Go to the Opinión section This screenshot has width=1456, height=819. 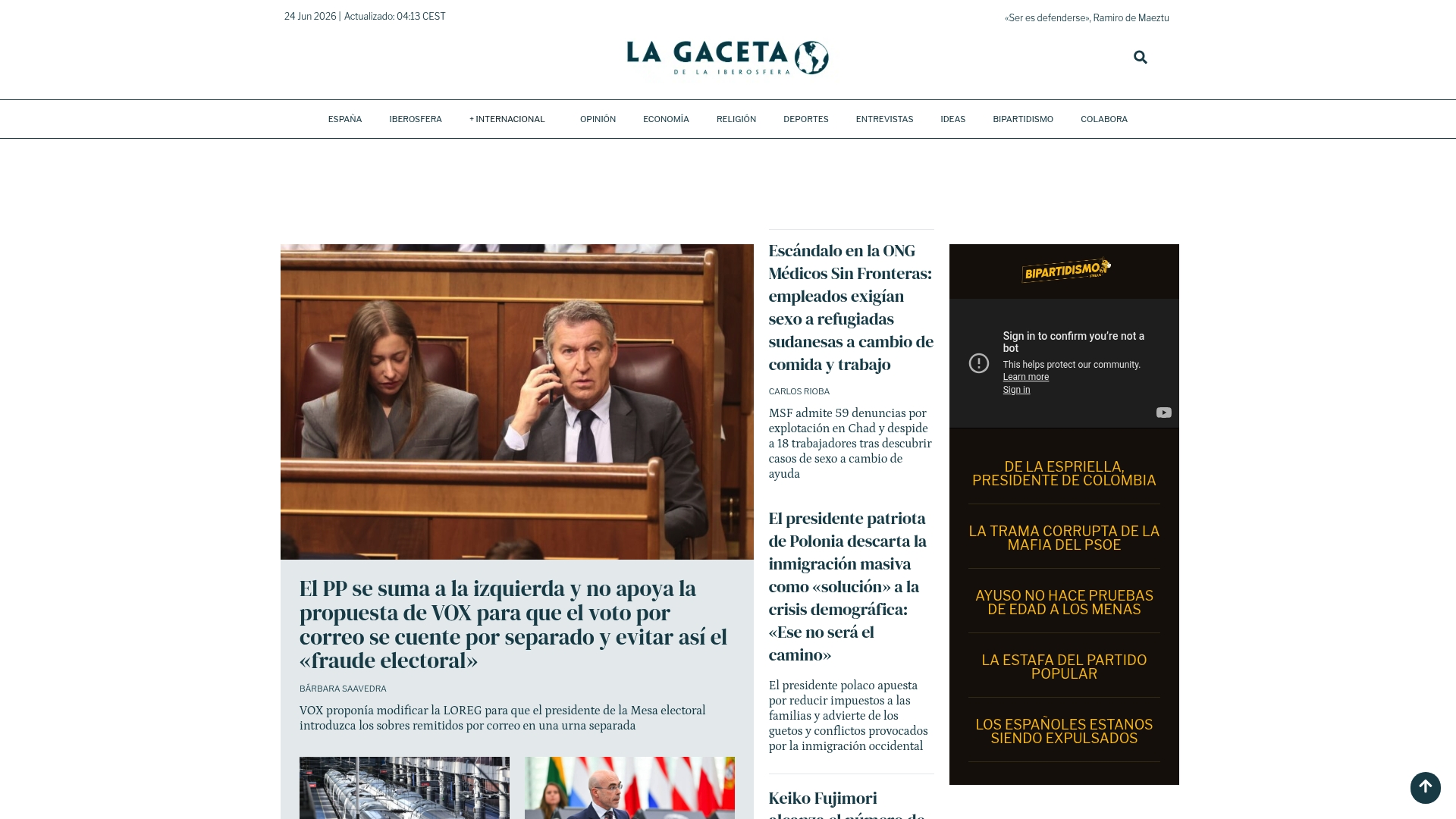click(x=598, y=119)
